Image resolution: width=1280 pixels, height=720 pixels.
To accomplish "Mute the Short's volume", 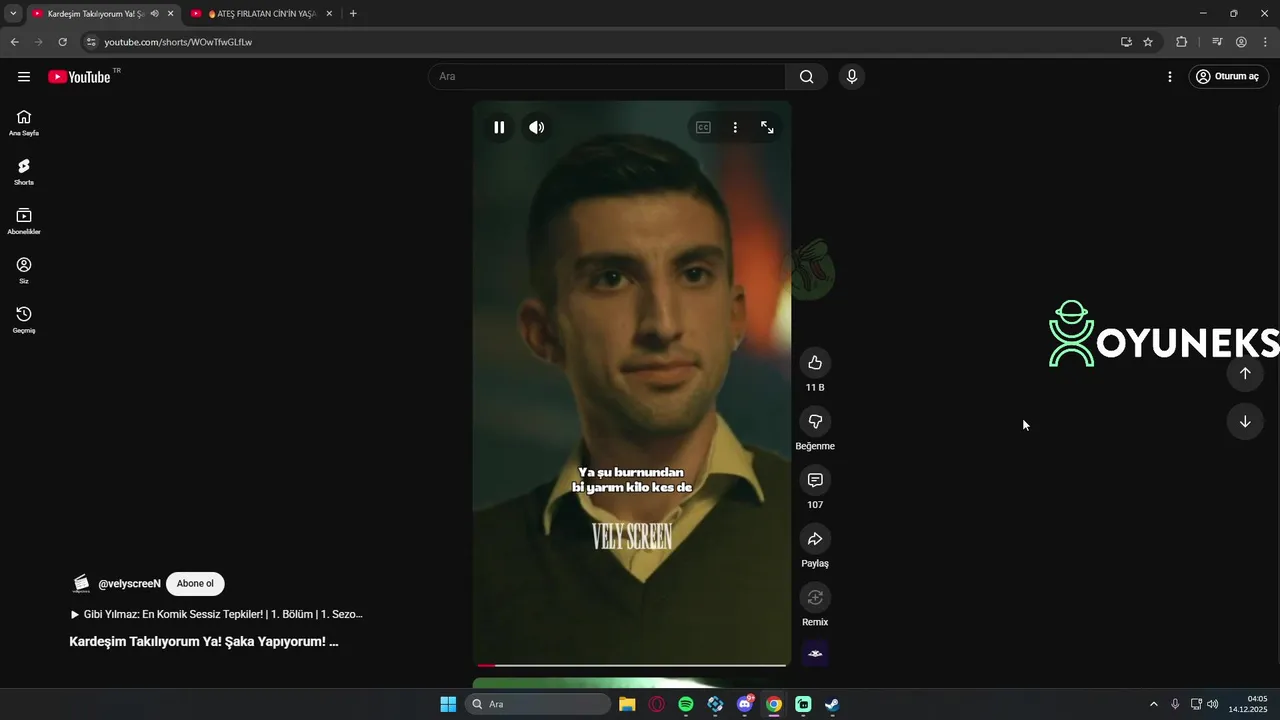I will click(537, 127).
